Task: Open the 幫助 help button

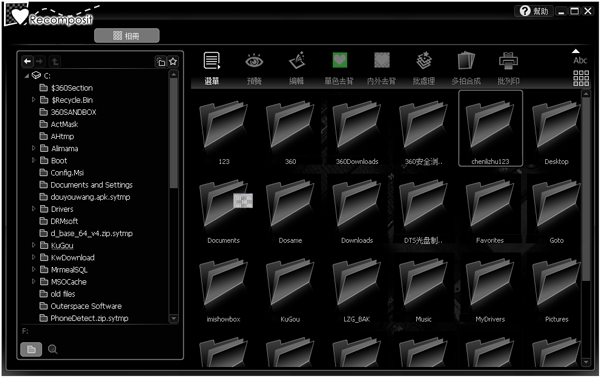Action: [534, 11]
